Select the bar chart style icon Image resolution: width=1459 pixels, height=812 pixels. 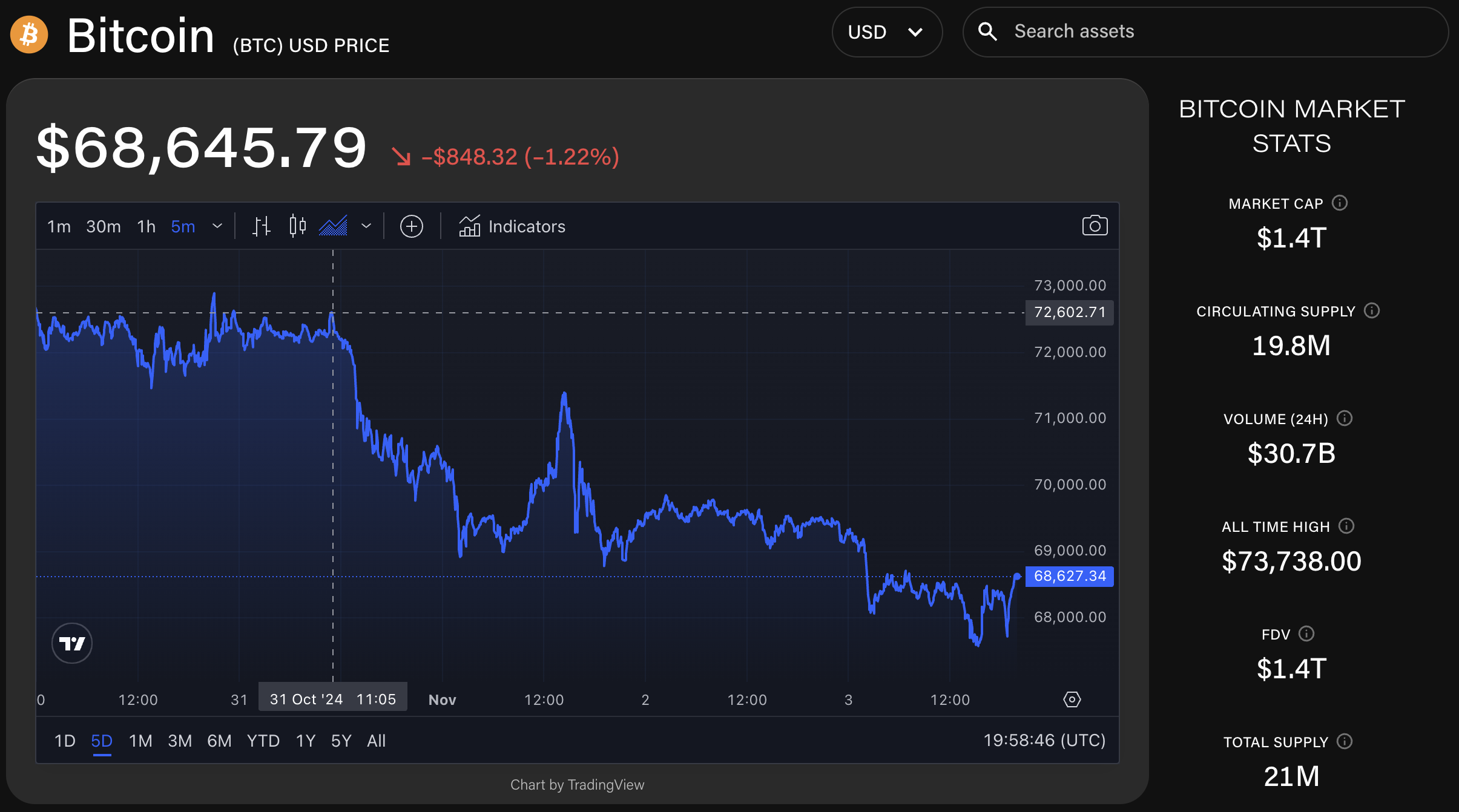(x=261, y=226)
